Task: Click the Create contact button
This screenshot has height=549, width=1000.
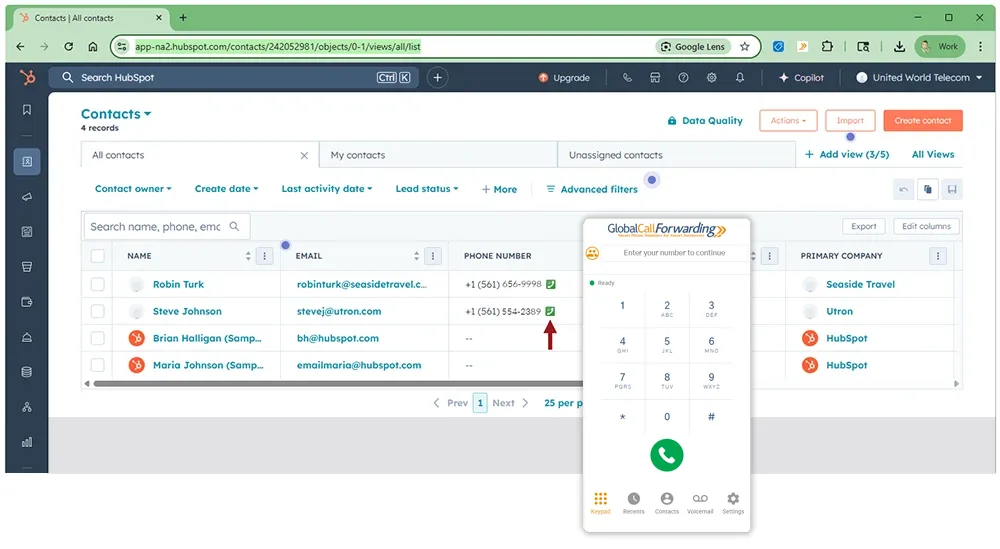Action: pos(923,121)
